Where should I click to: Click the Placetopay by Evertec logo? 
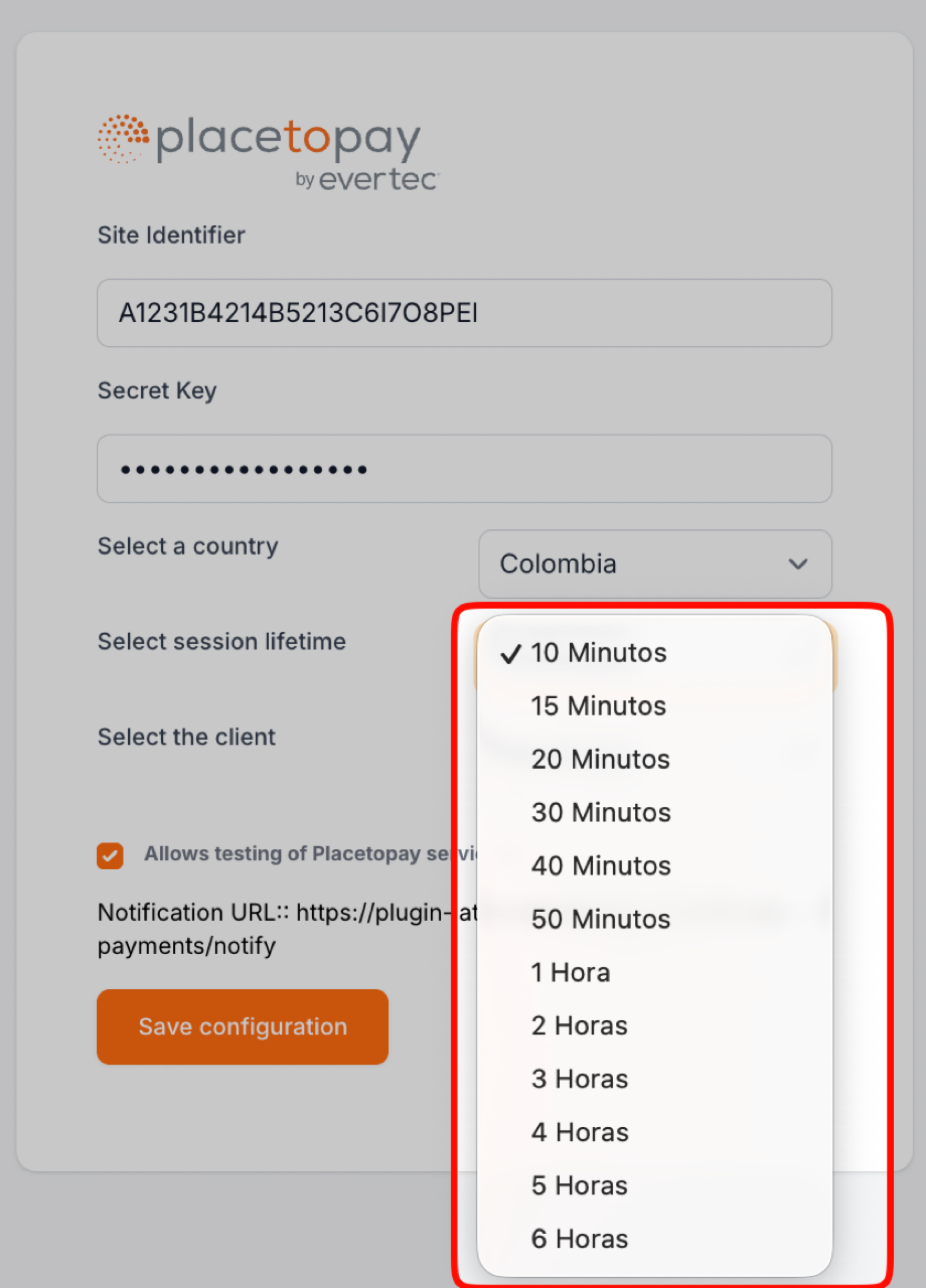tap(268, 151)
